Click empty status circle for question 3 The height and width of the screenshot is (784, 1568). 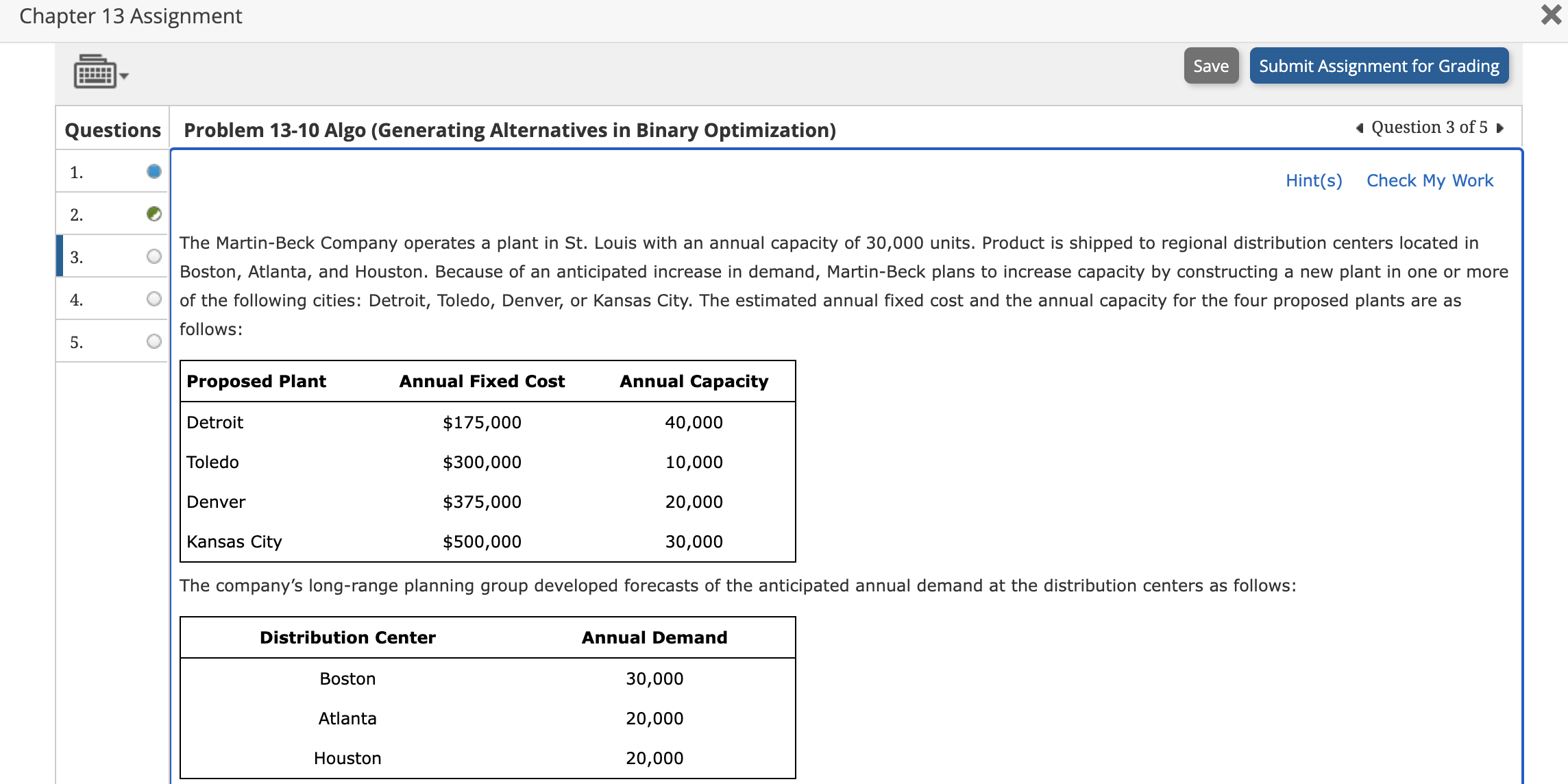[154, 256]
